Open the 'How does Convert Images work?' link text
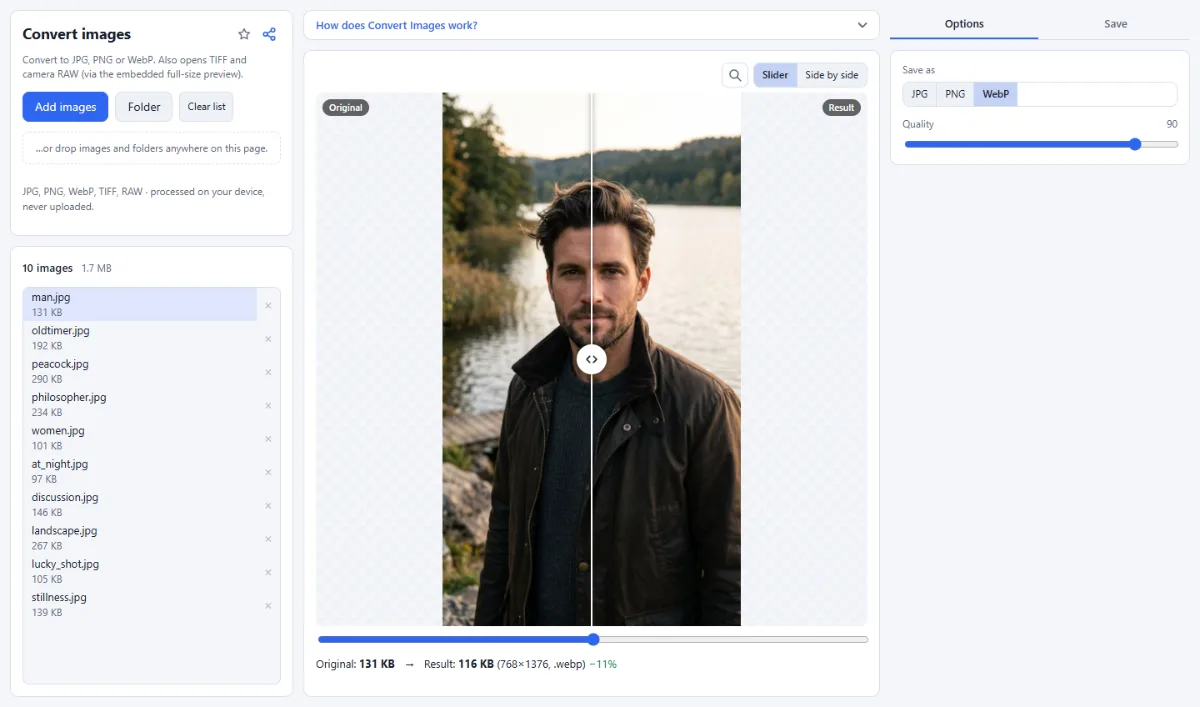1200x707 pixels. click(x=396, y=25)
